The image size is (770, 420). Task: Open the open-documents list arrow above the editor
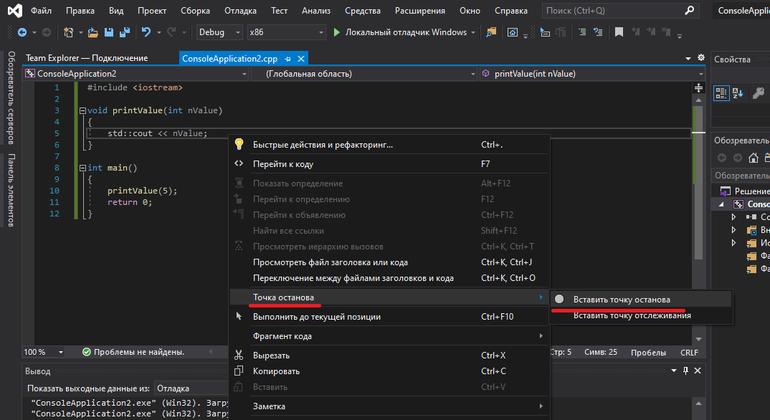click(688, 58)
